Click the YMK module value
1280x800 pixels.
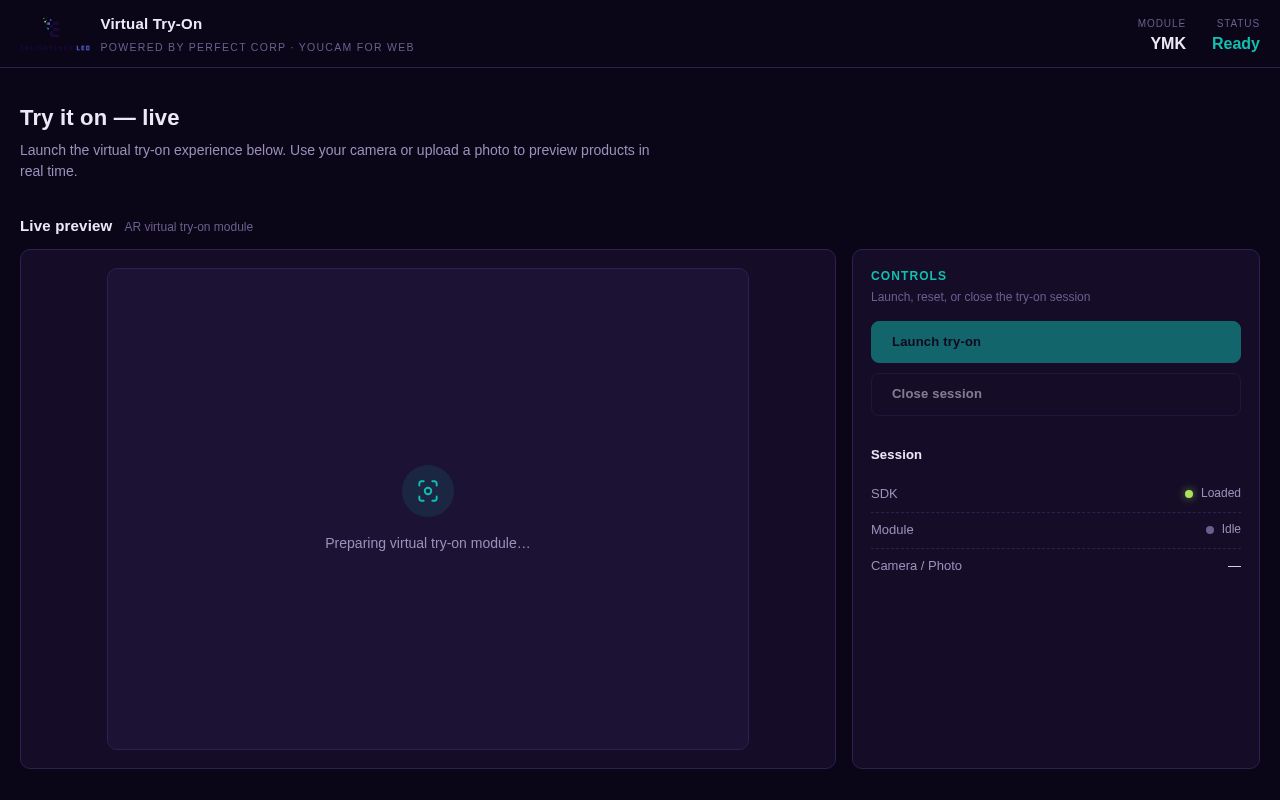coord(1168,44)
